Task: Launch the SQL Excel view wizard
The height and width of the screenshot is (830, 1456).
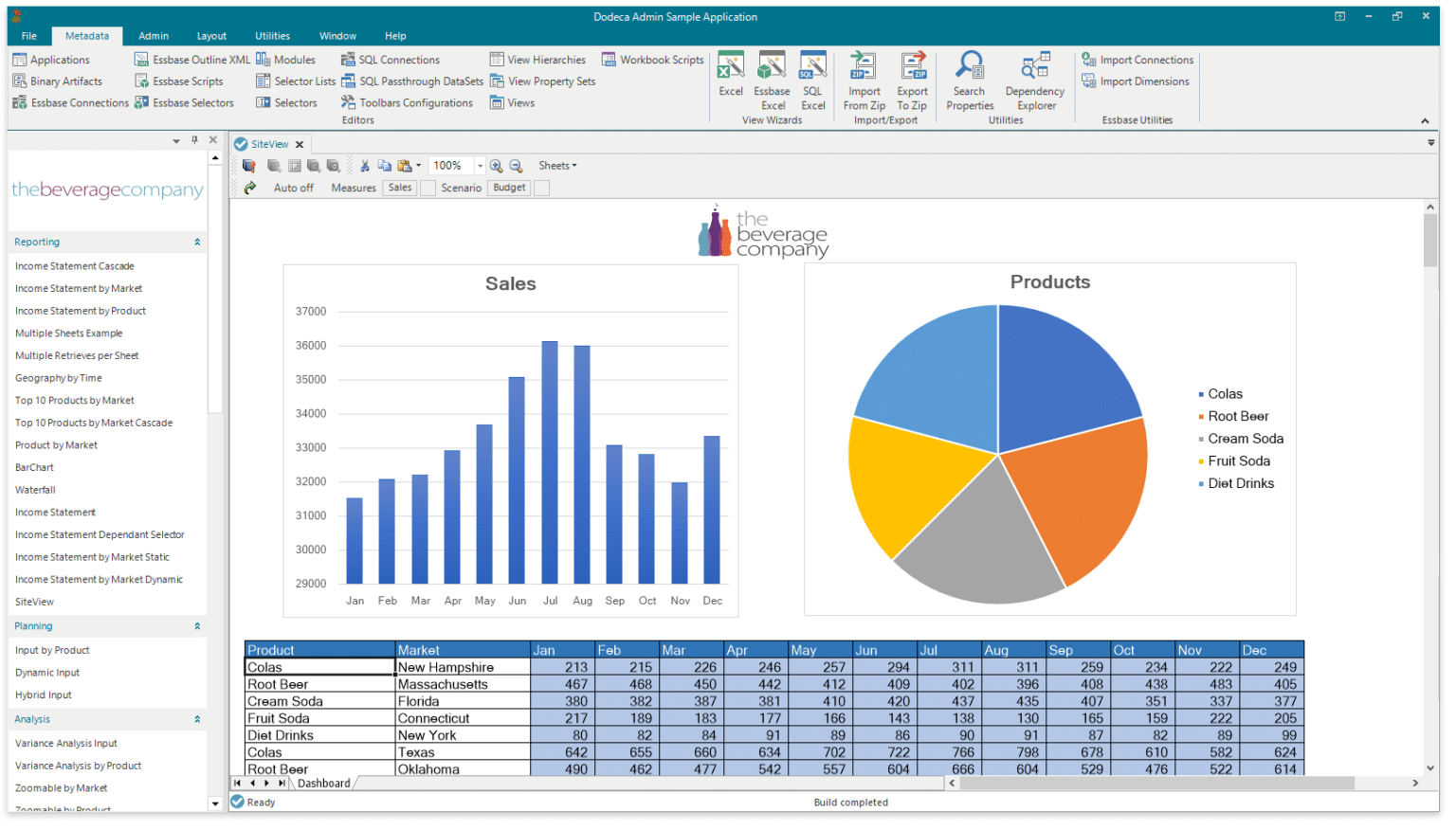Action: click(x=812, y=81)
